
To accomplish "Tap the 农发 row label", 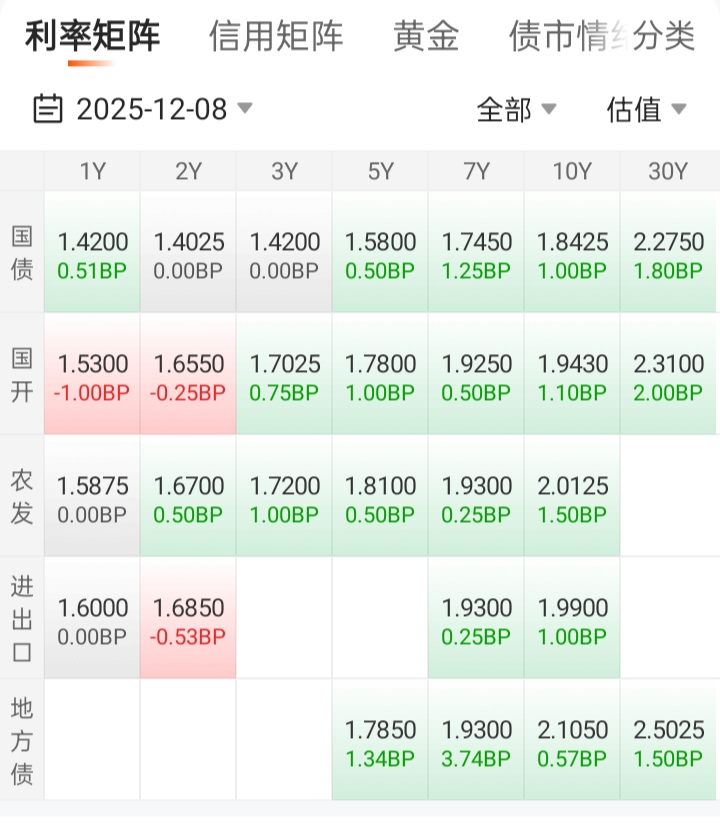I will pyautogui.click(x=22, y=497).
